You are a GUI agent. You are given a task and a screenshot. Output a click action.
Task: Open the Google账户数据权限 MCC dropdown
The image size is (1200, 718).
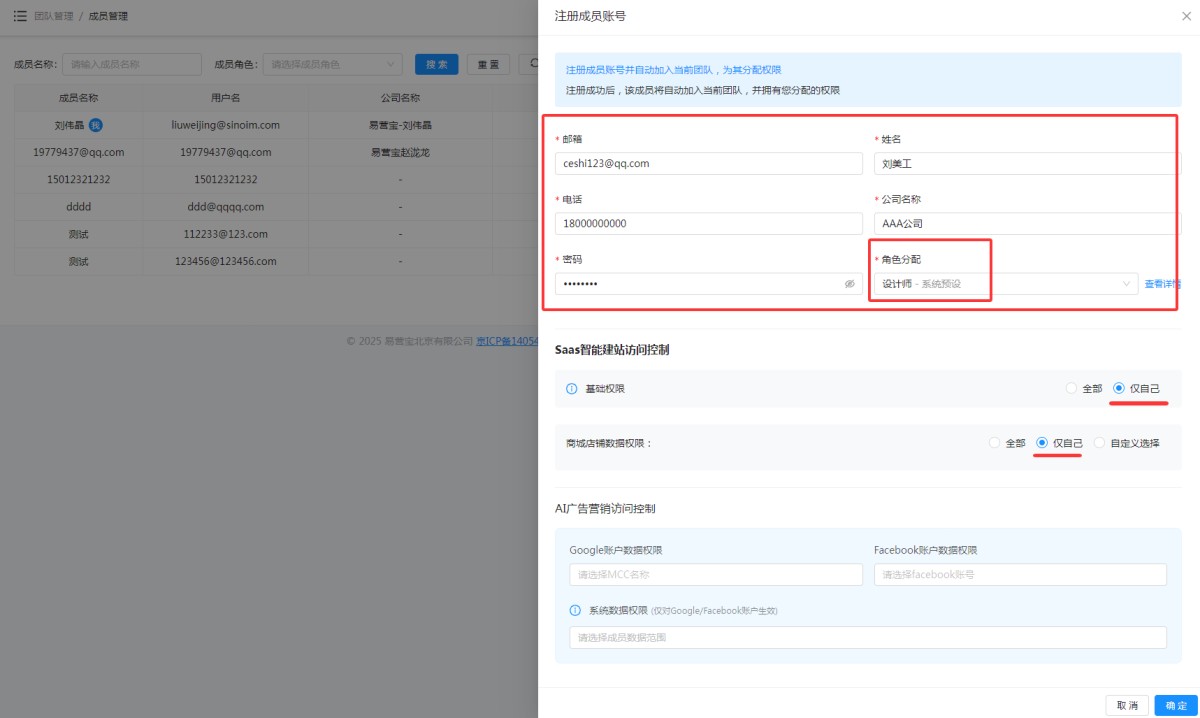pos(716,575)
